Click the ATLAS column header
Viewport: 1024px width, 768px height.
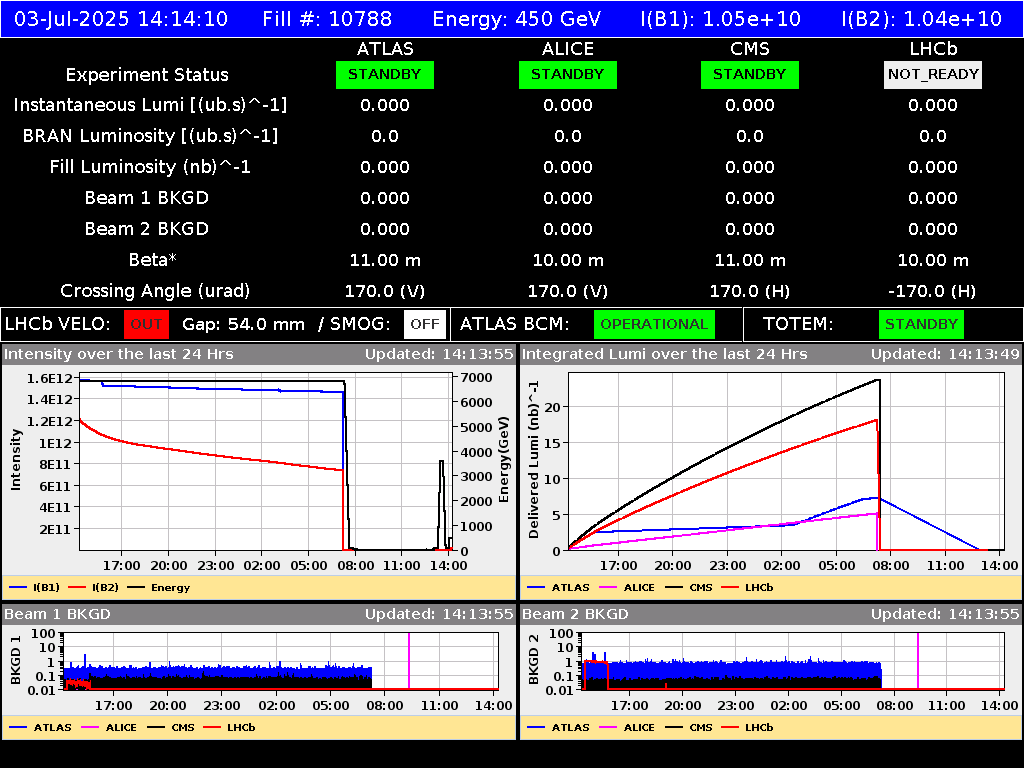[385, 49]
